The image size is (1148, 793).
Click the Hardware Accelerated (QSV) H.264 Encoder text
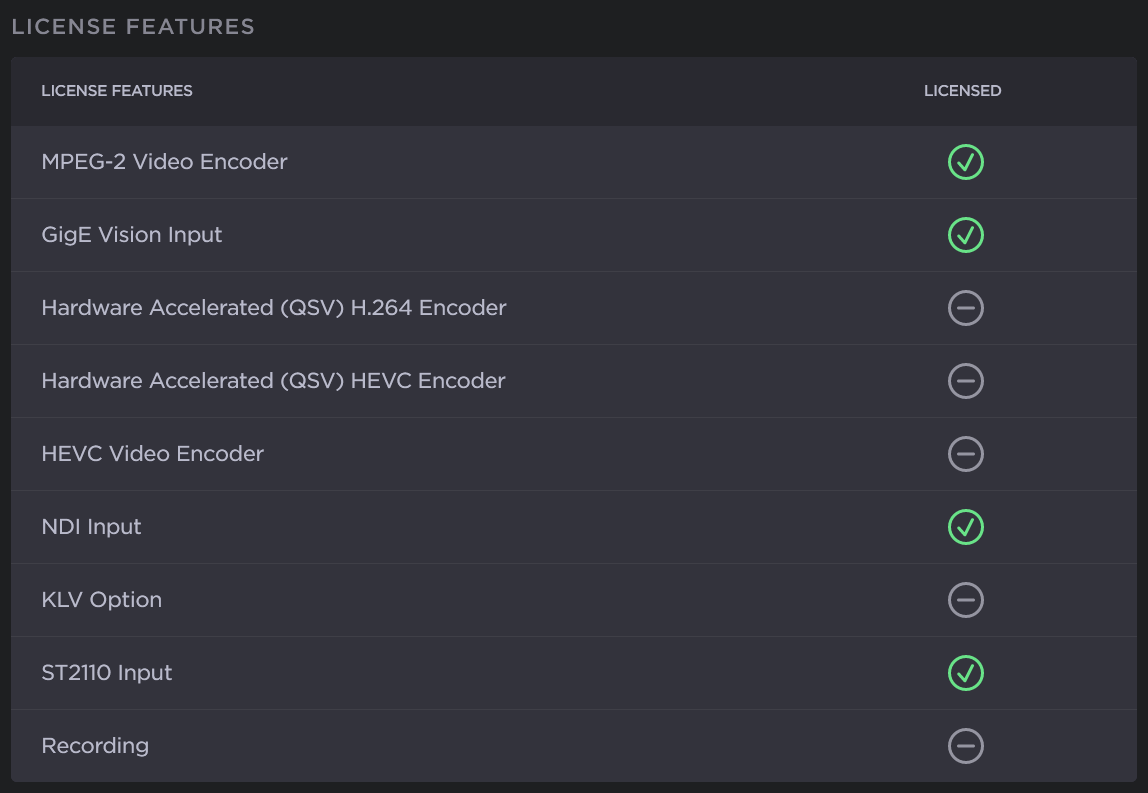(274, 308)
